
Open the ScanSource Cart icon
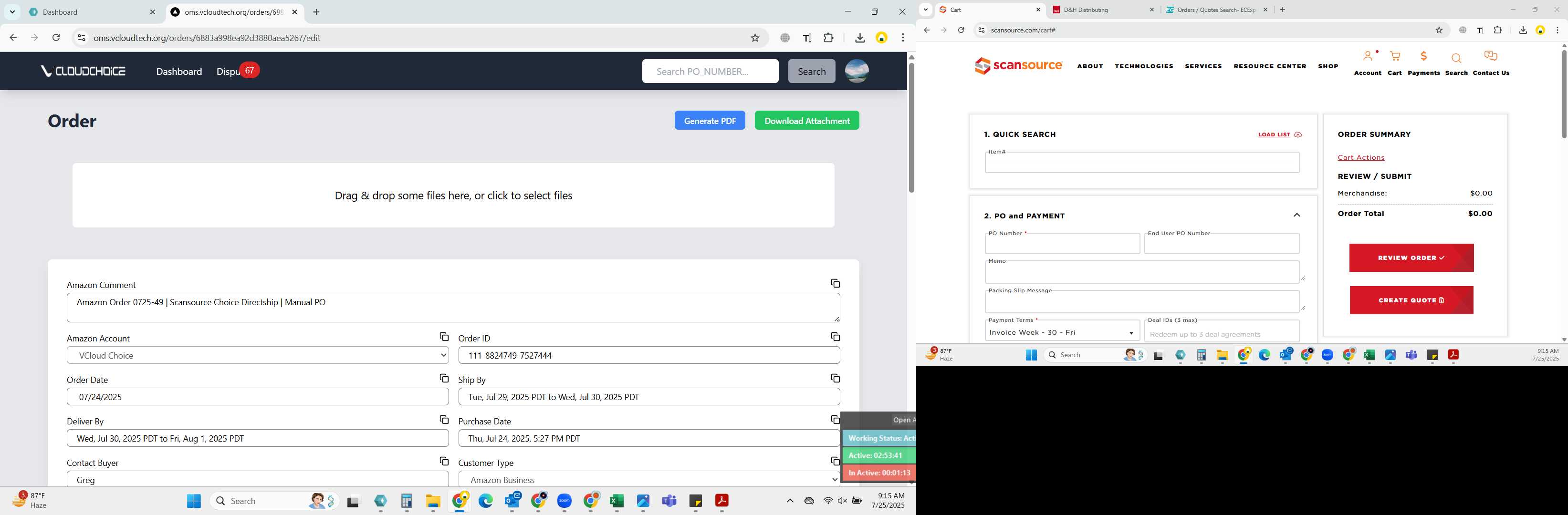coord(1394,57)
